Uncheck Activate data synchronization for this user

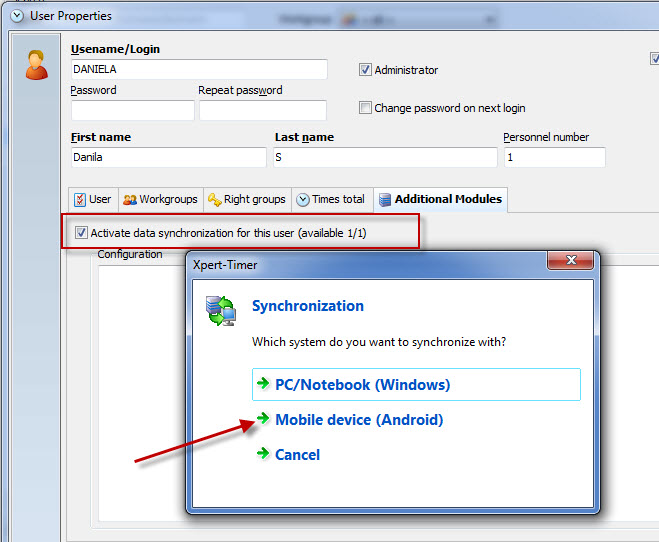coord(81,233)
